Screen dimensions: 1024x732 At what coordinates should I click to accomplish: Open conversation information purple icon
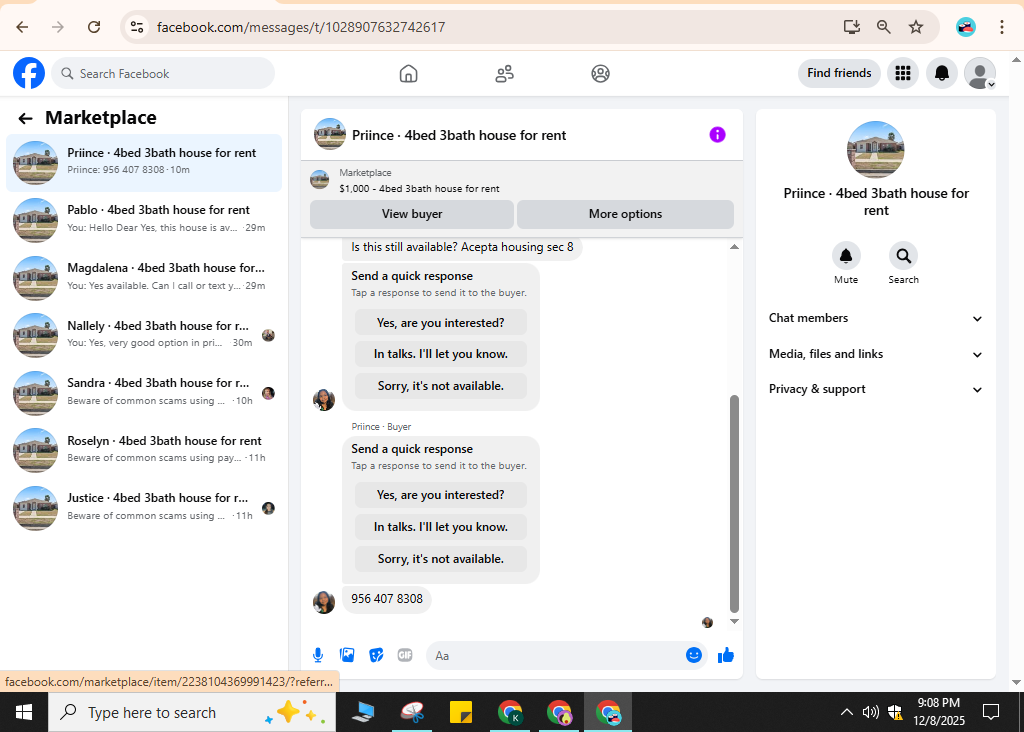[x=717, y=135]
